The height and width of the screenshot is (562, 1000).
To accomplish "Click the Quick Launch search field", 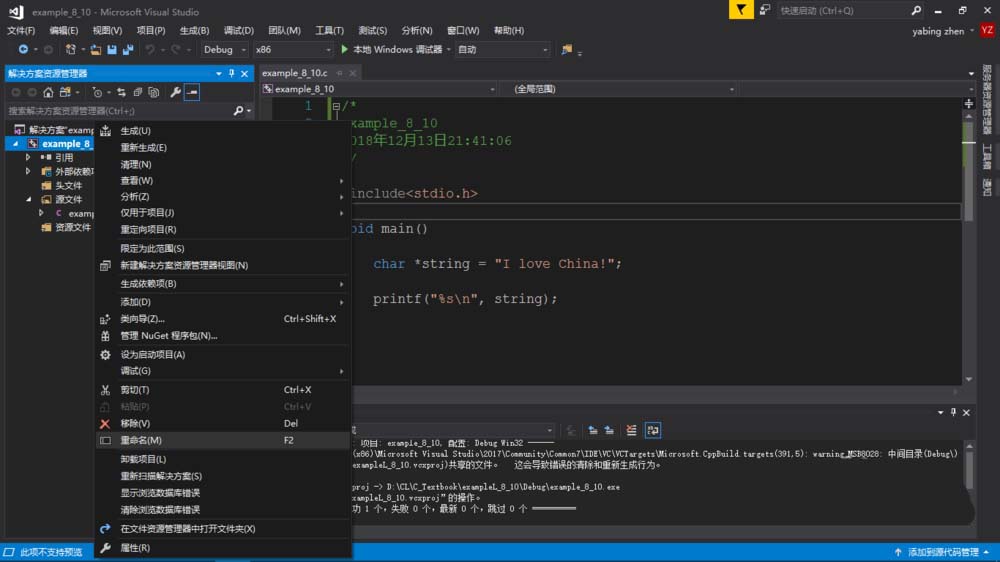I will pyautogui.click(x=841, y=11).
